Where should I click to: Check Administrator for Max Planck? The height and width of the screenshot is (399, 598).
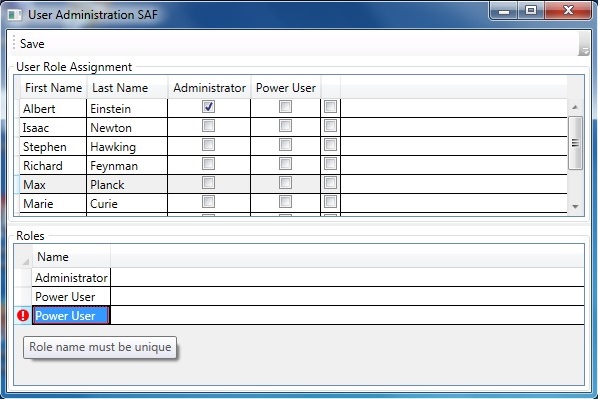(208, 183)
